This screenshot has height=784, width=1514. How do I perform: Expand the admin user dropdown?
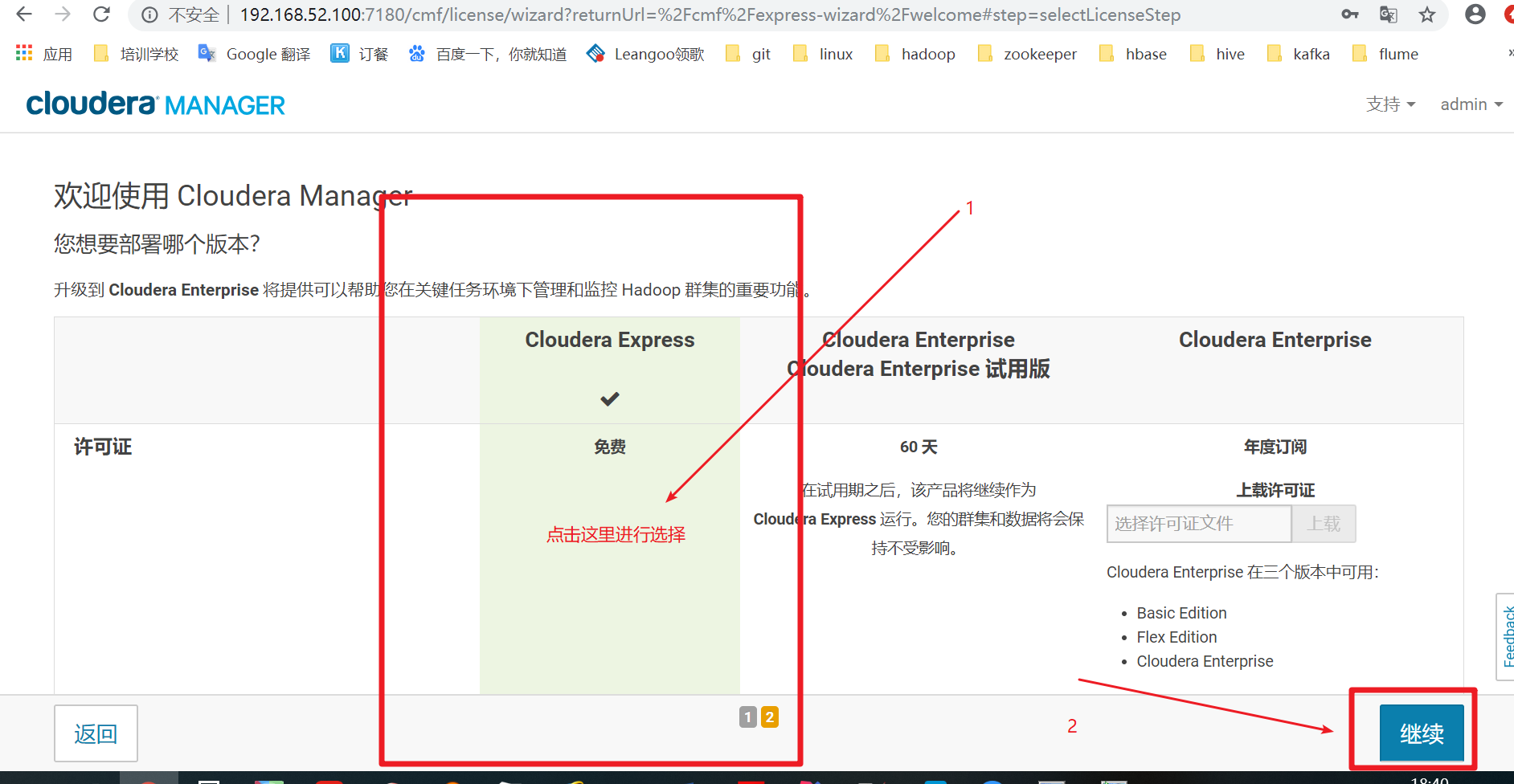tap(1471, 104)
